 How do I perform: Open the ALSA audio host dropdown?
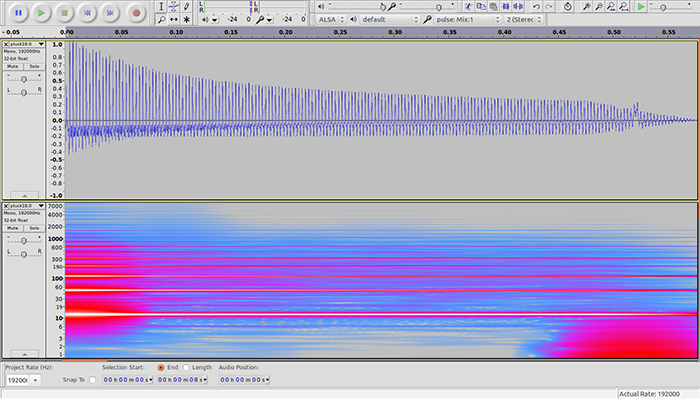(x=331, y=20)
